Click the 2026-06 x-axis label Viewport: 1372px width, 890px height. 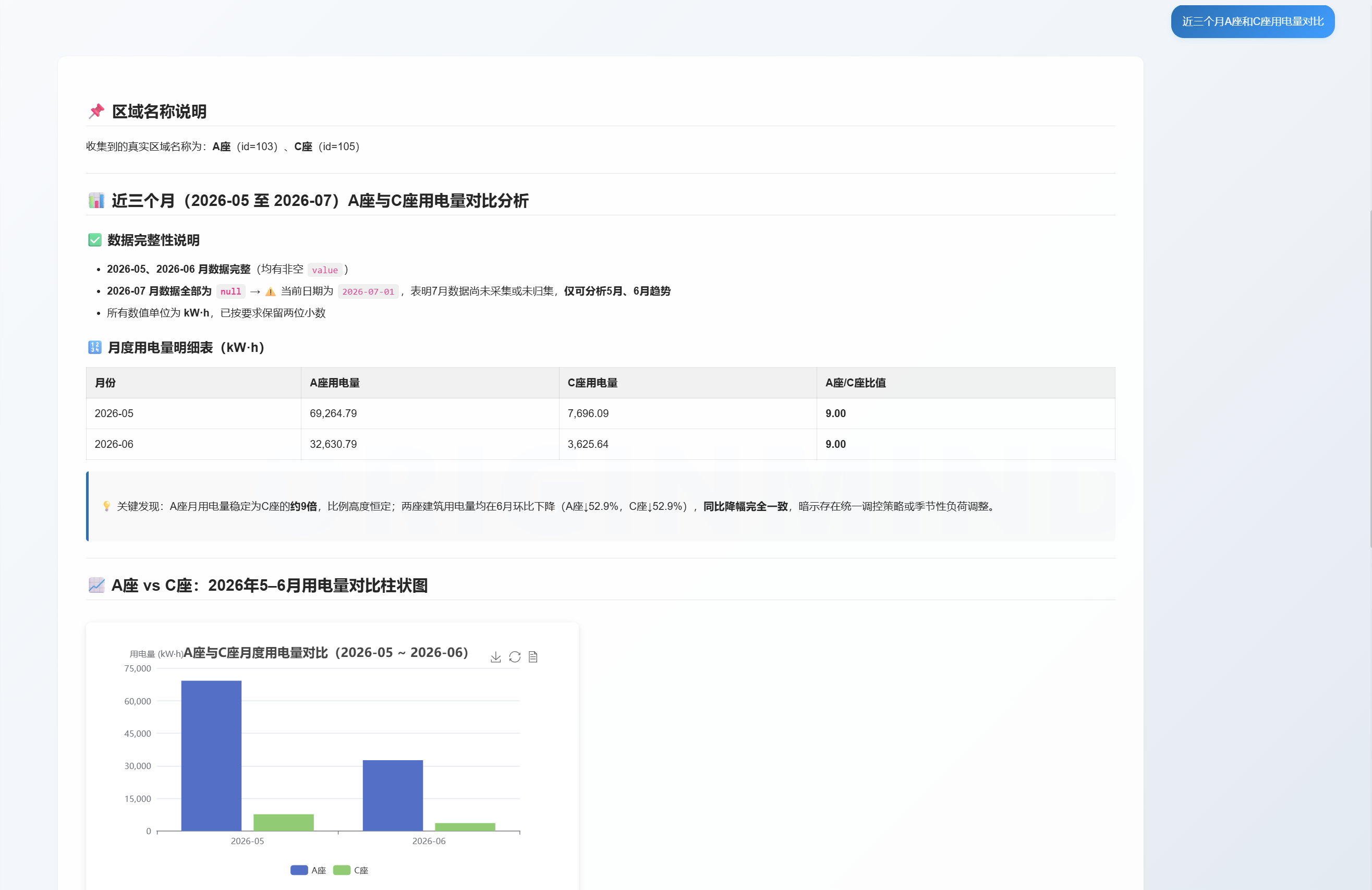point(429,841)
